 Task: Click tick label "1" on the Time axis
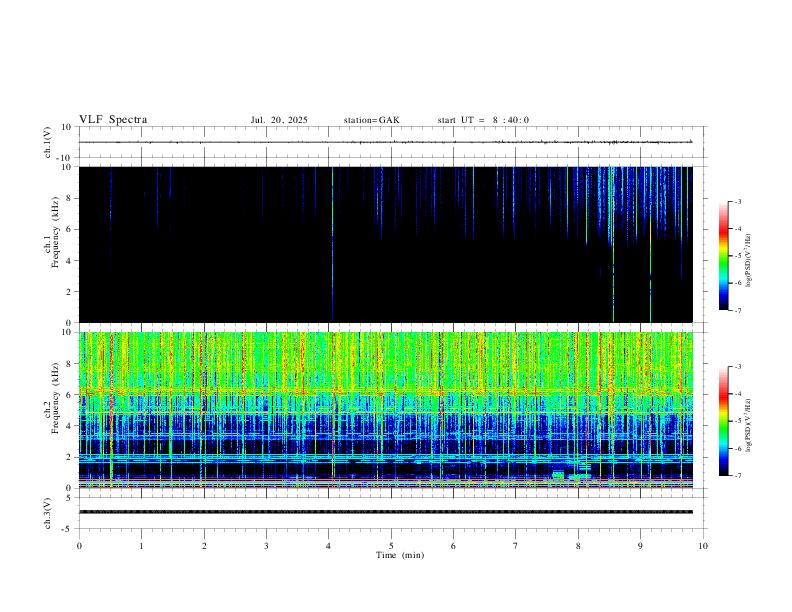[x=142, y=546]
